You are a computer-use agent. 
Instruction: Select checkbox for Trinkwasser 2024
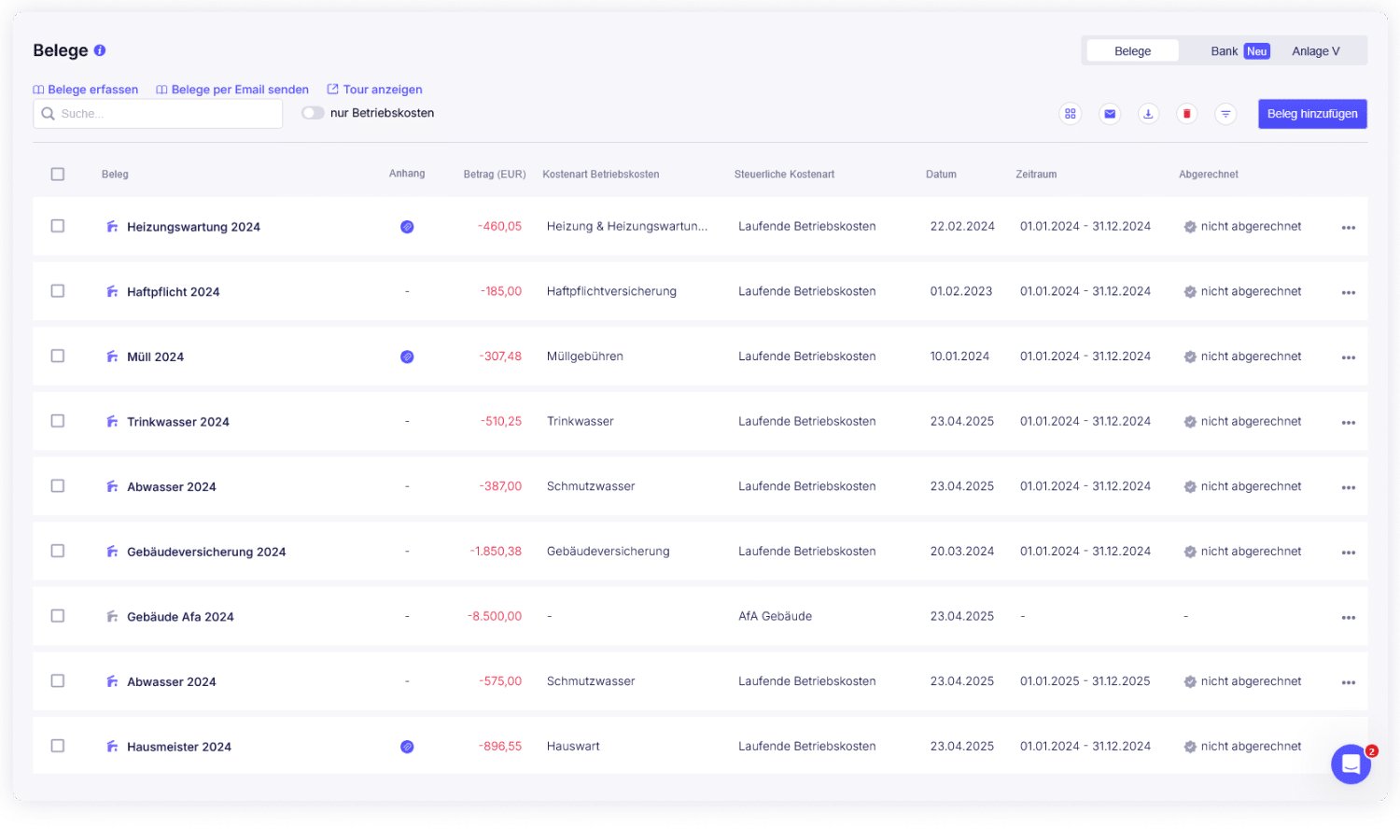tap(58, 421)
